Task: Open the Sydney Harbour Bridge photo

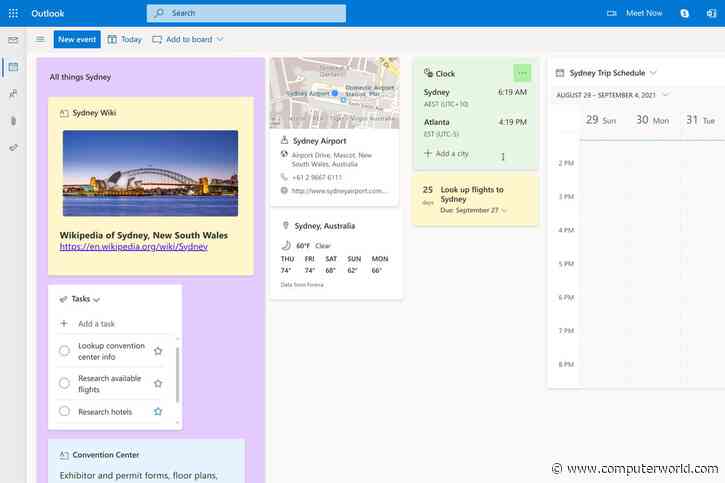Action: (150, 173)
